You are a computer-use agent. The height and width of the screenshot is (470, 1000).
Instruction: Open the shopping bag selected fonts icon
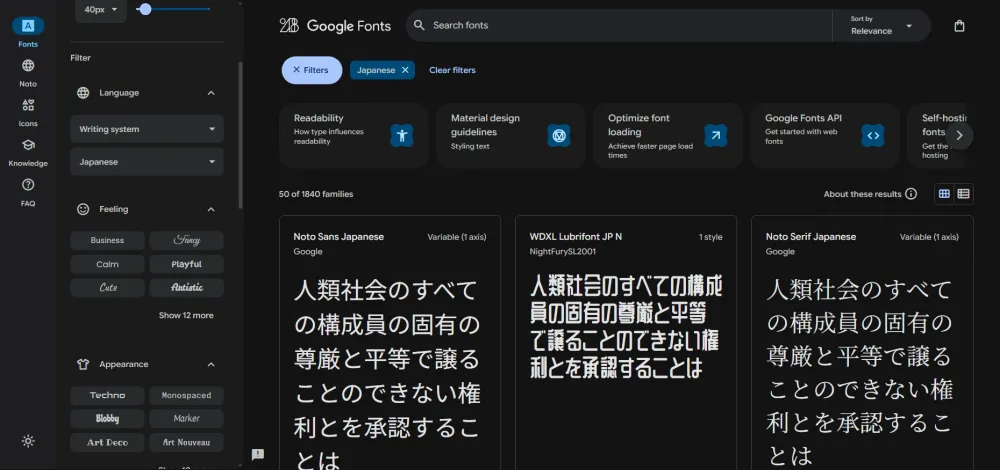point(959,26)
